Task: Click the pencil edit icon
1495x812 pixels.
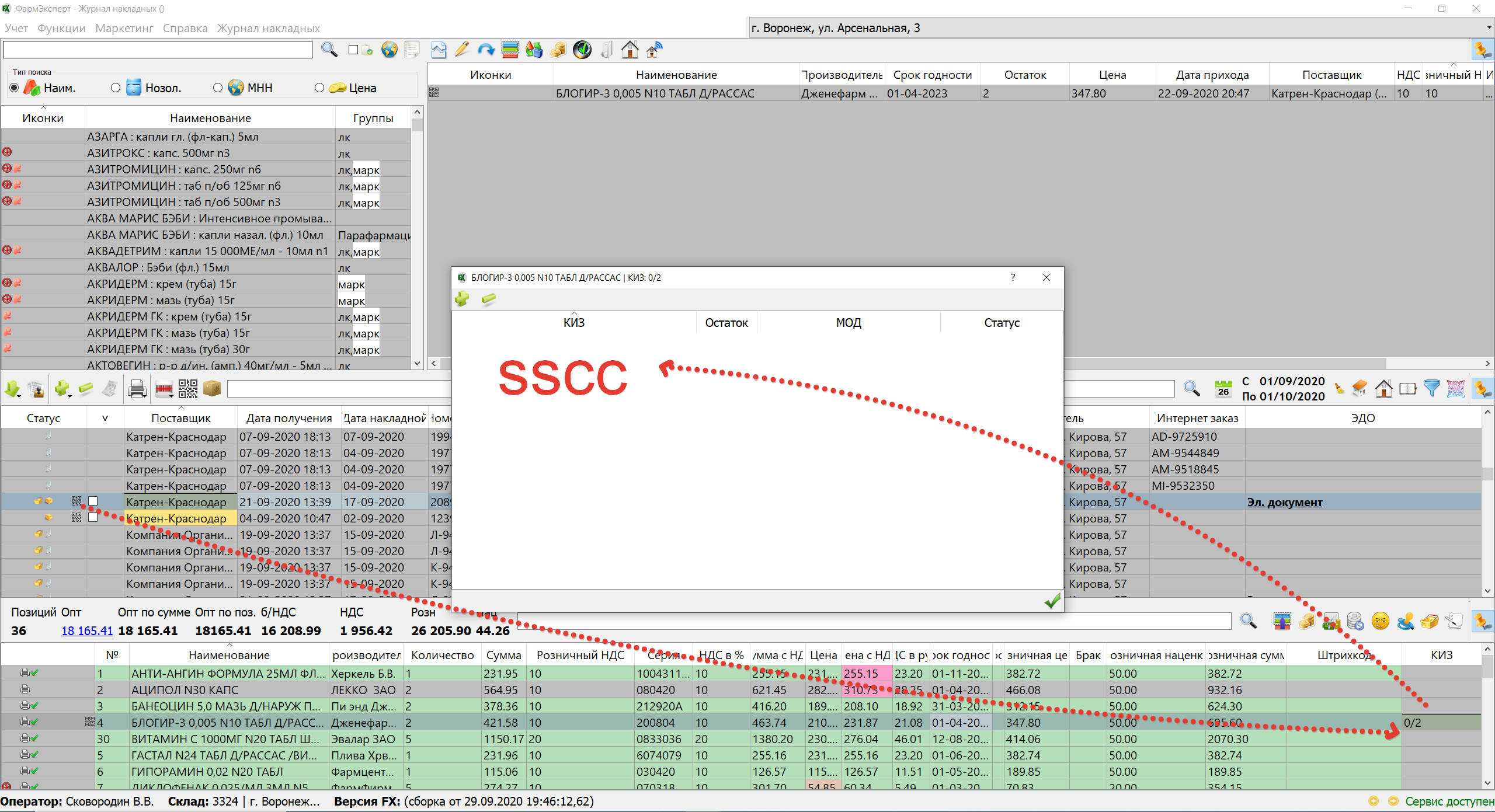Action: tap(461, 50)
